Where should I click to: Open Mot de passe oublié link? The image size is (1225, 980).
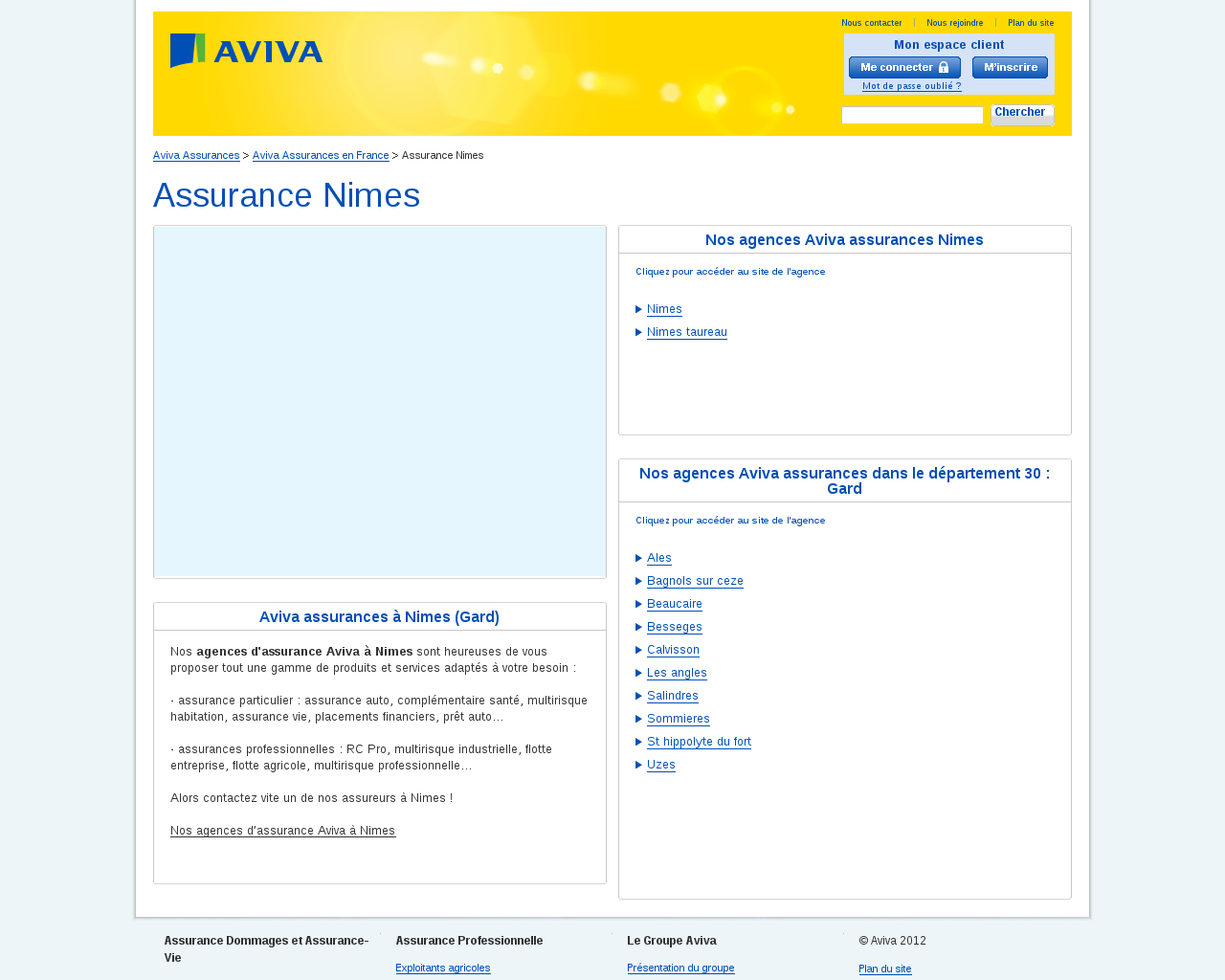click(x=911, y=86)
